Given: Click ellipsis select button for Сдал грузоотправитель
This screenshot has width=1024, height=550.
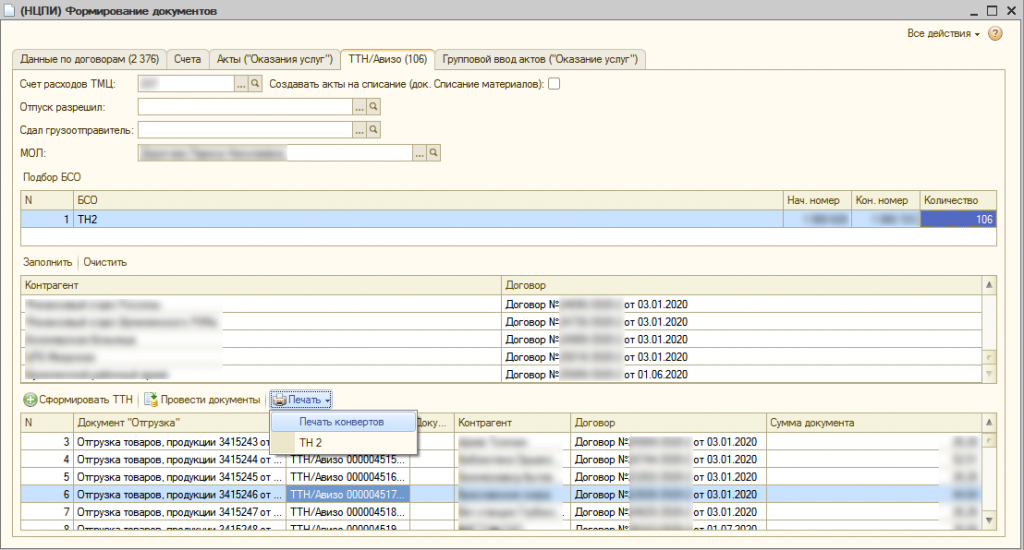Looking at the screenshot, I should point(359,129).
